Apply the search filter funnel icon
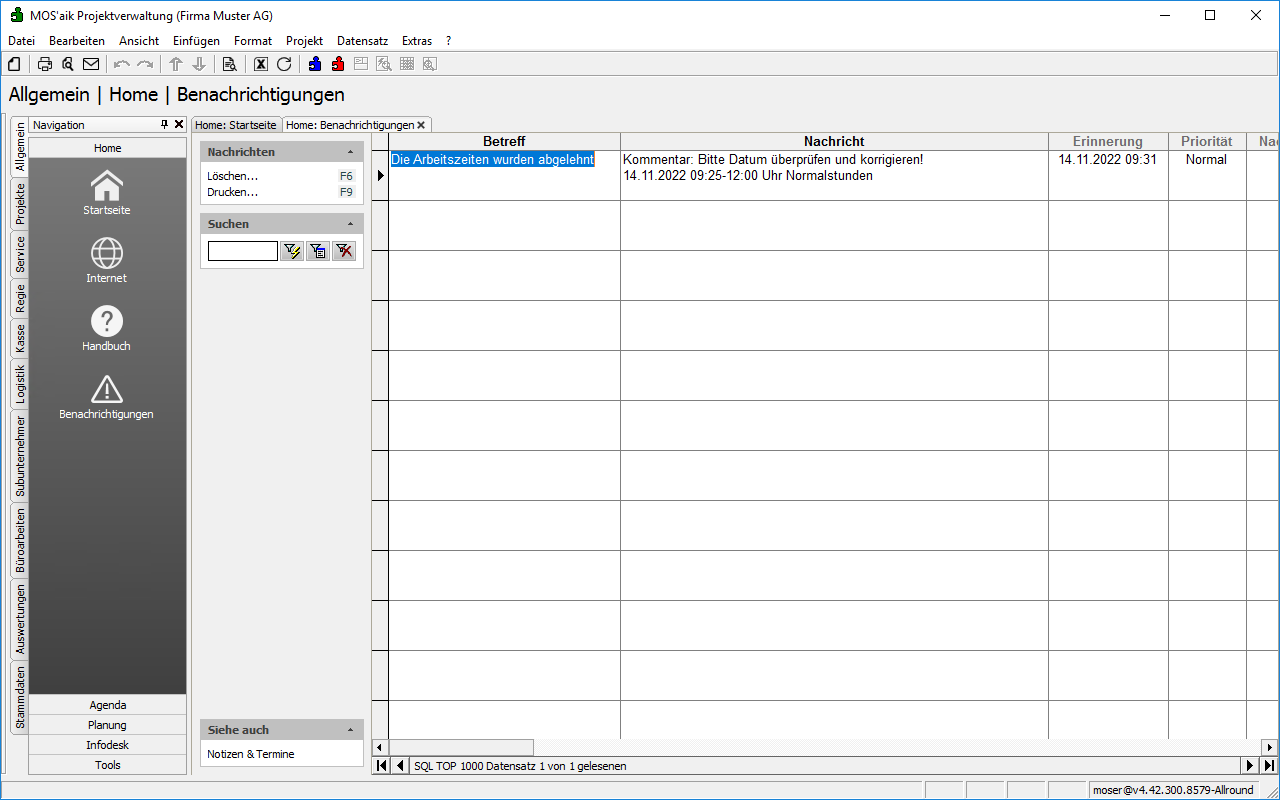 click(292, 251)
